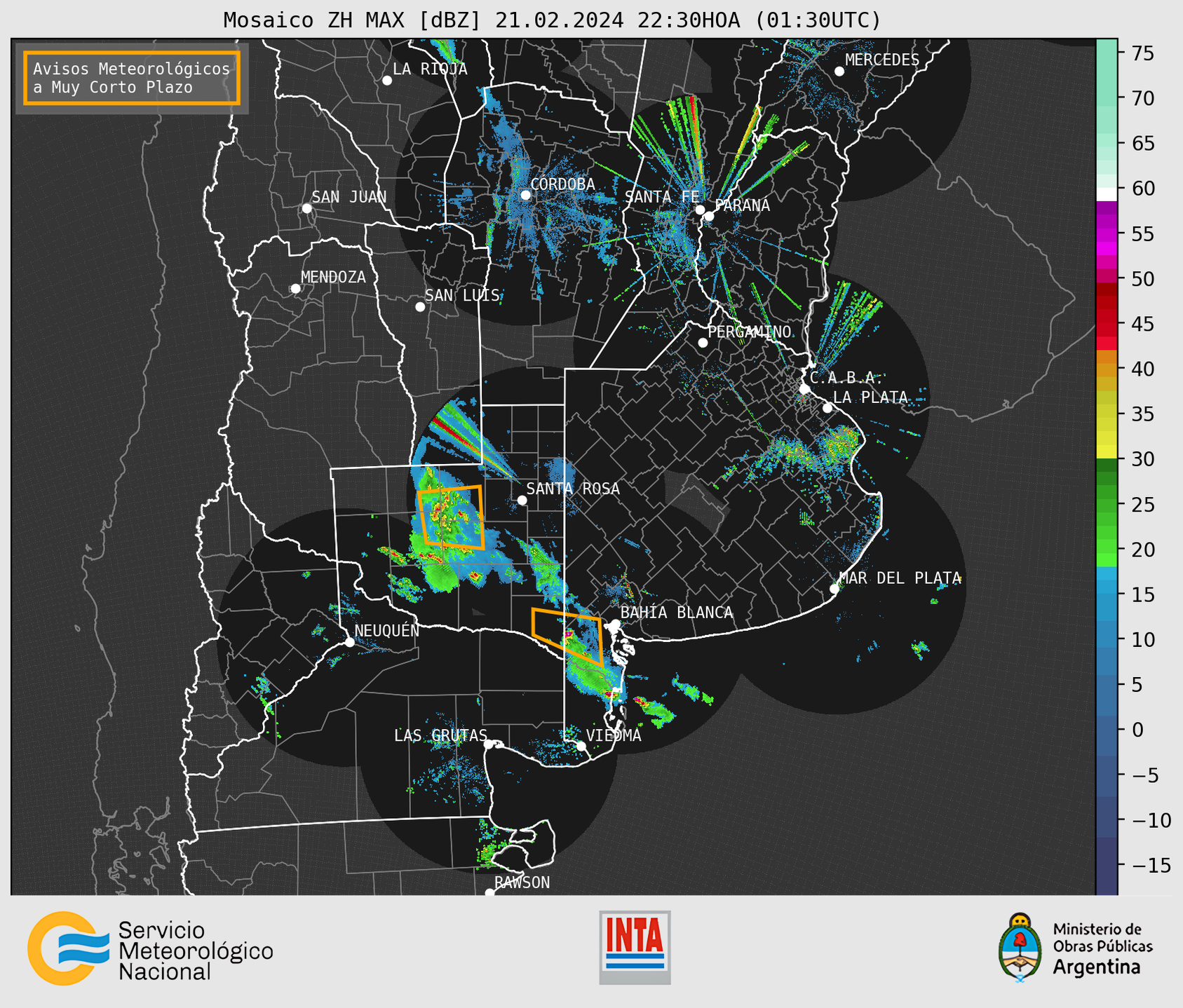Image resolution: width=1183 pixels, height=1008 pixels.
Task: Click the green 25 dBZ band on the color scale
Action: tap(1107, 505)
